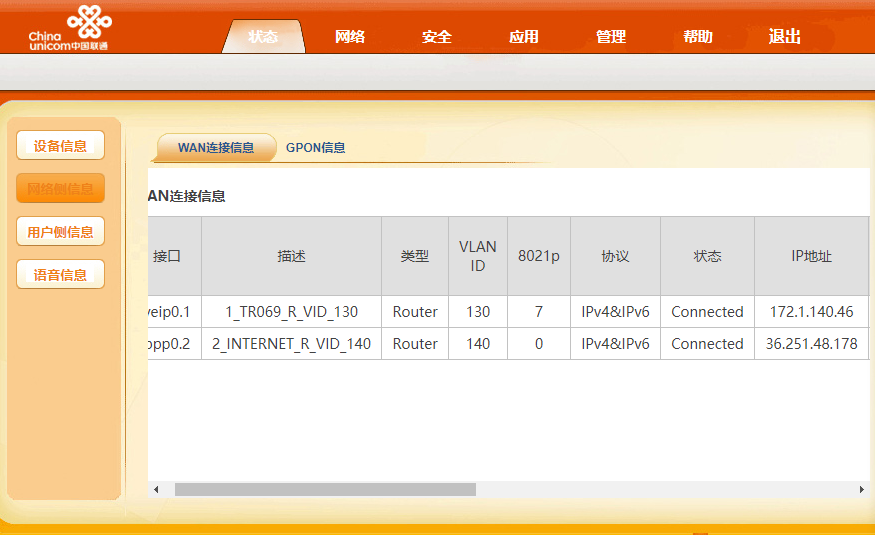Click the China Unicom logo
Screen dimensions: 875x535
[70, 28]
